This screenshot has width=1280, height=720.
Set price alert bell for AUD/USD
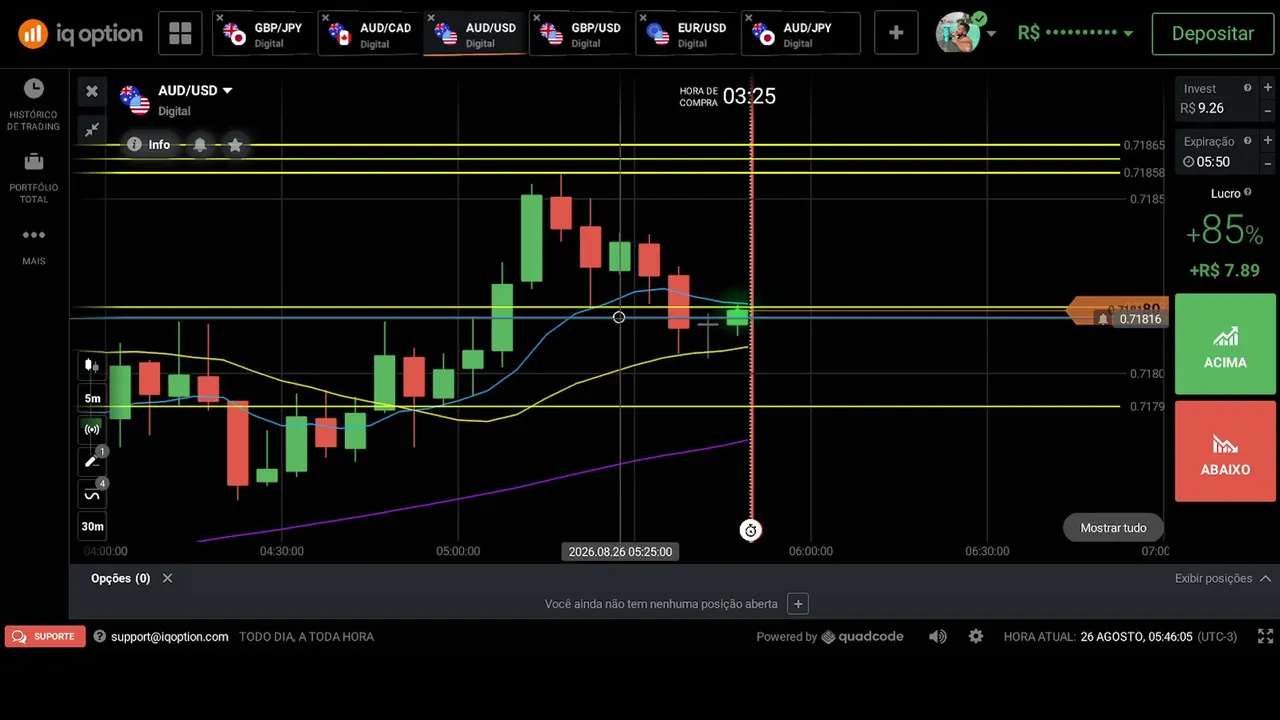click(200, 145)
